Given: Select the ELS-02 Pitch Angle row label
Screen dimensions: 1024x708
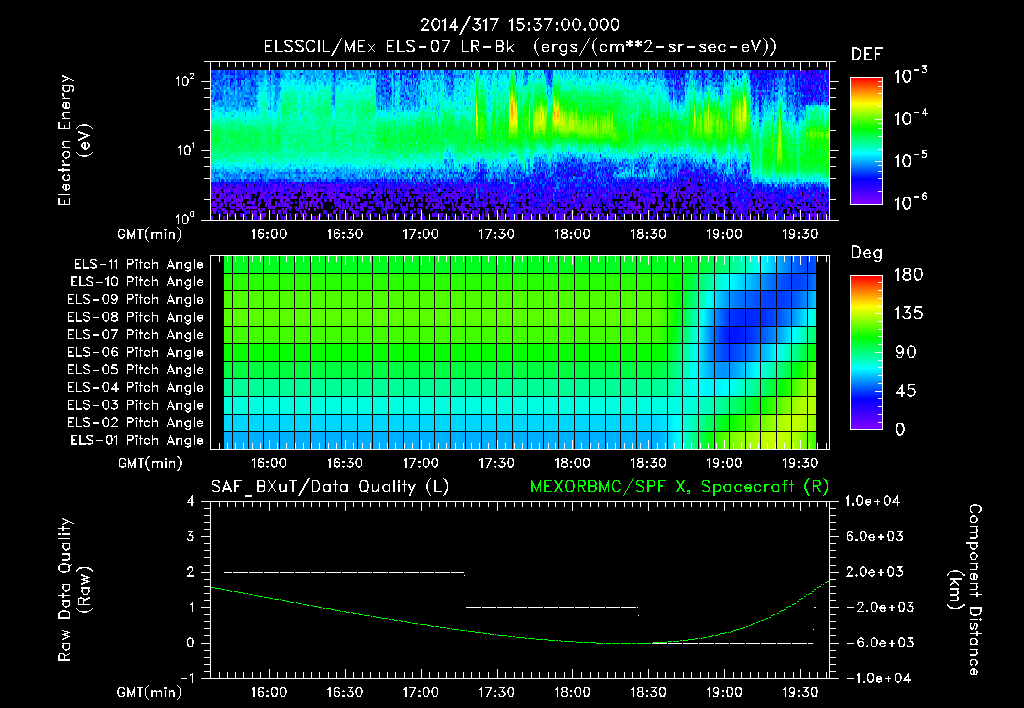Looking at the screenshot, I should click(x=136, y=423).
